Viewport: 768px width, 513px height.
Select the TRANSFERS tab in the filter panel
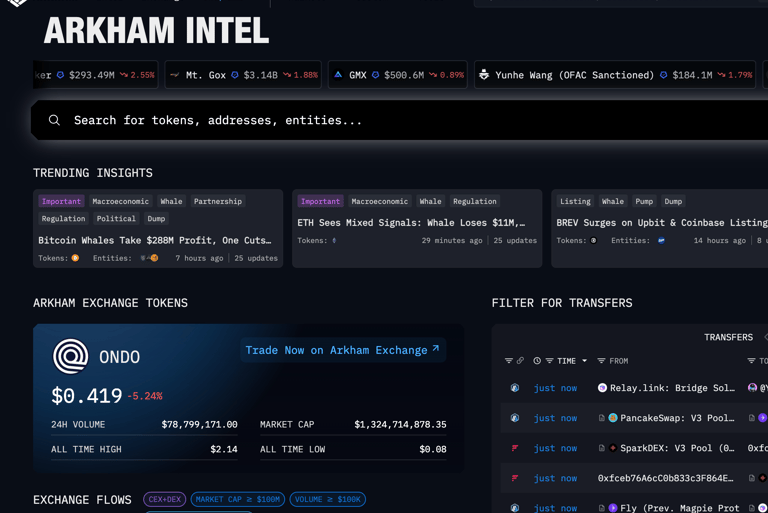tap(728, 337)
